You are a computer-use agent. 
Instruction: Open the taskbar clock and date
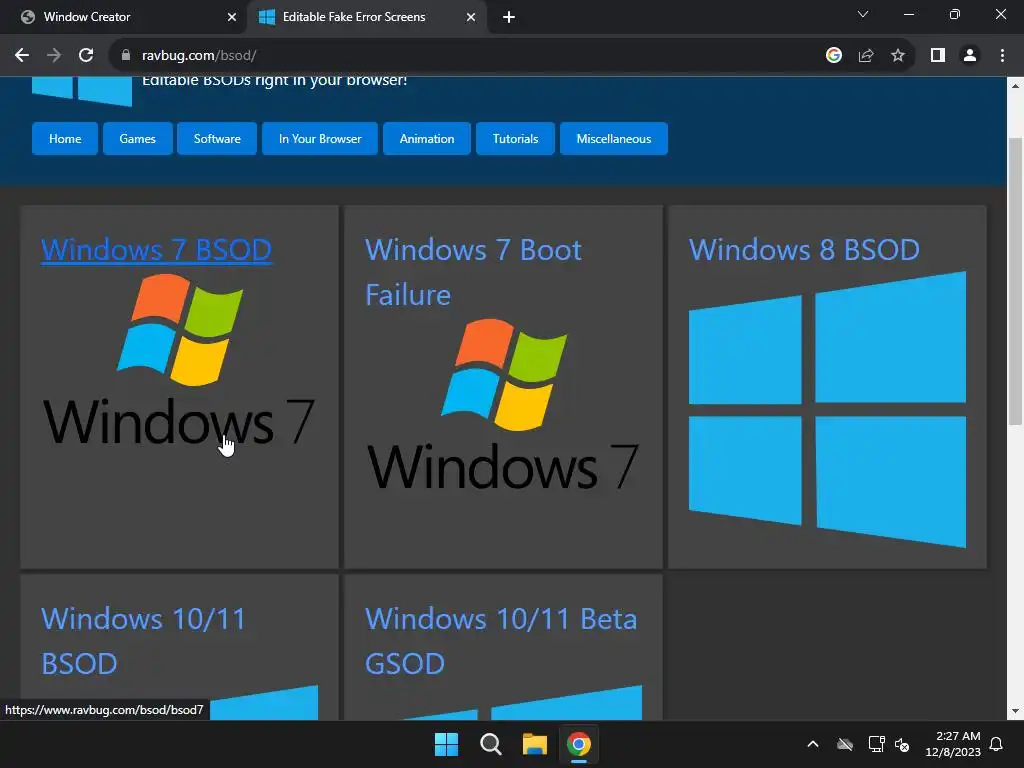(953, 744)
